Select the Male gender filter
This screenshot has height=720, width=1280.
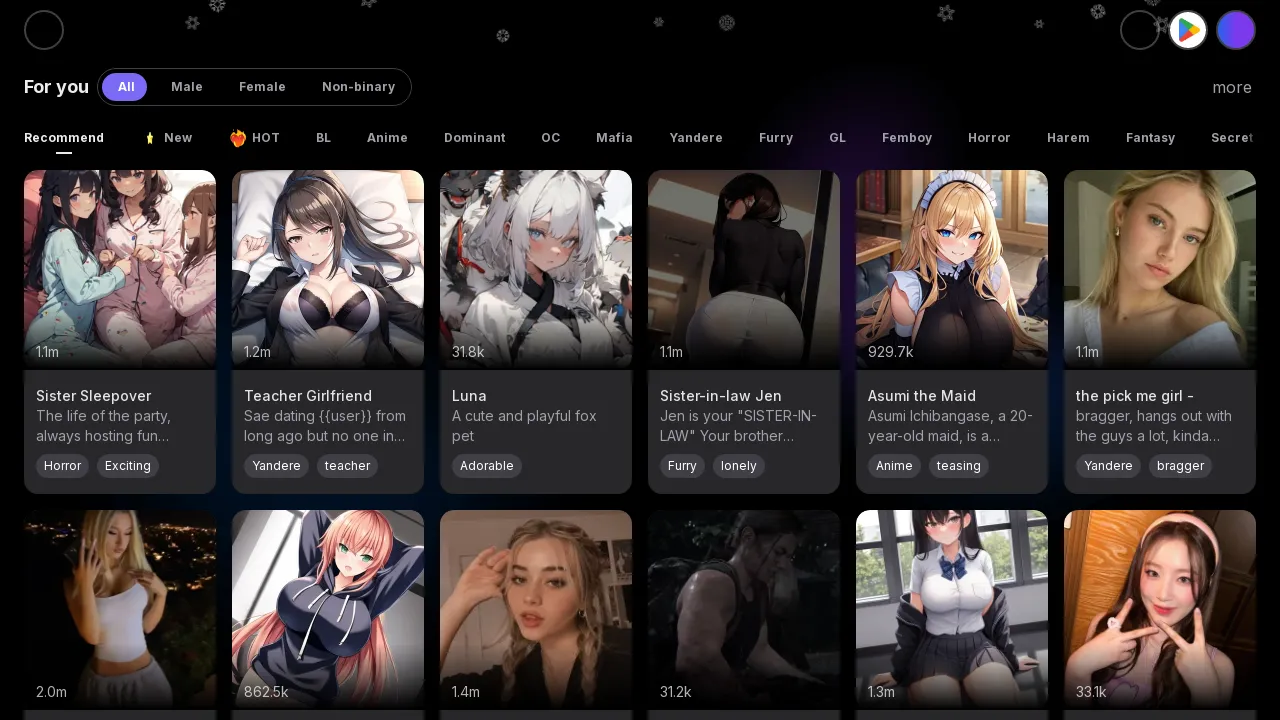187,87
